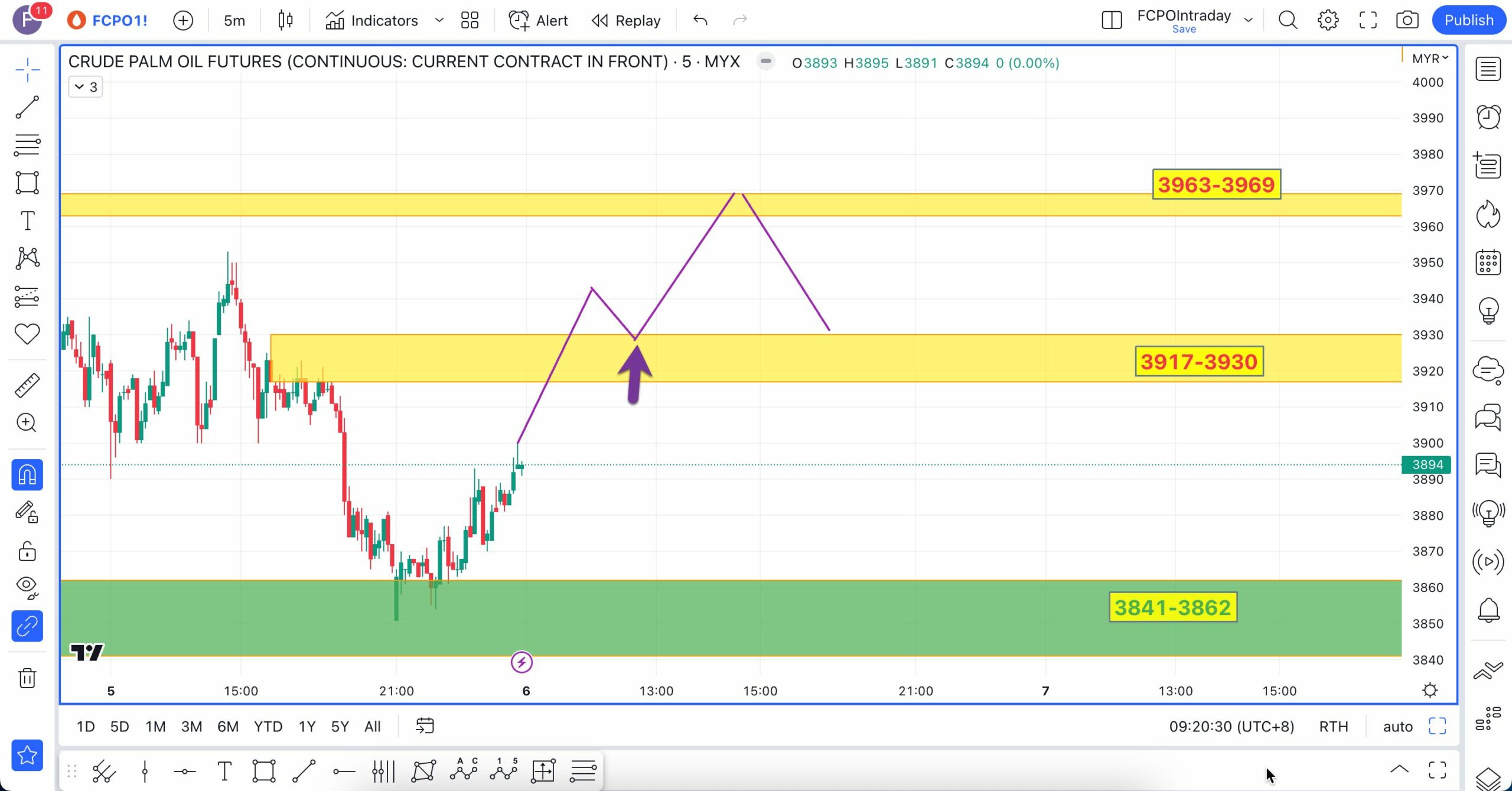Select the 1M time range tab
1512x791 pixels.
tap(155, 727)
